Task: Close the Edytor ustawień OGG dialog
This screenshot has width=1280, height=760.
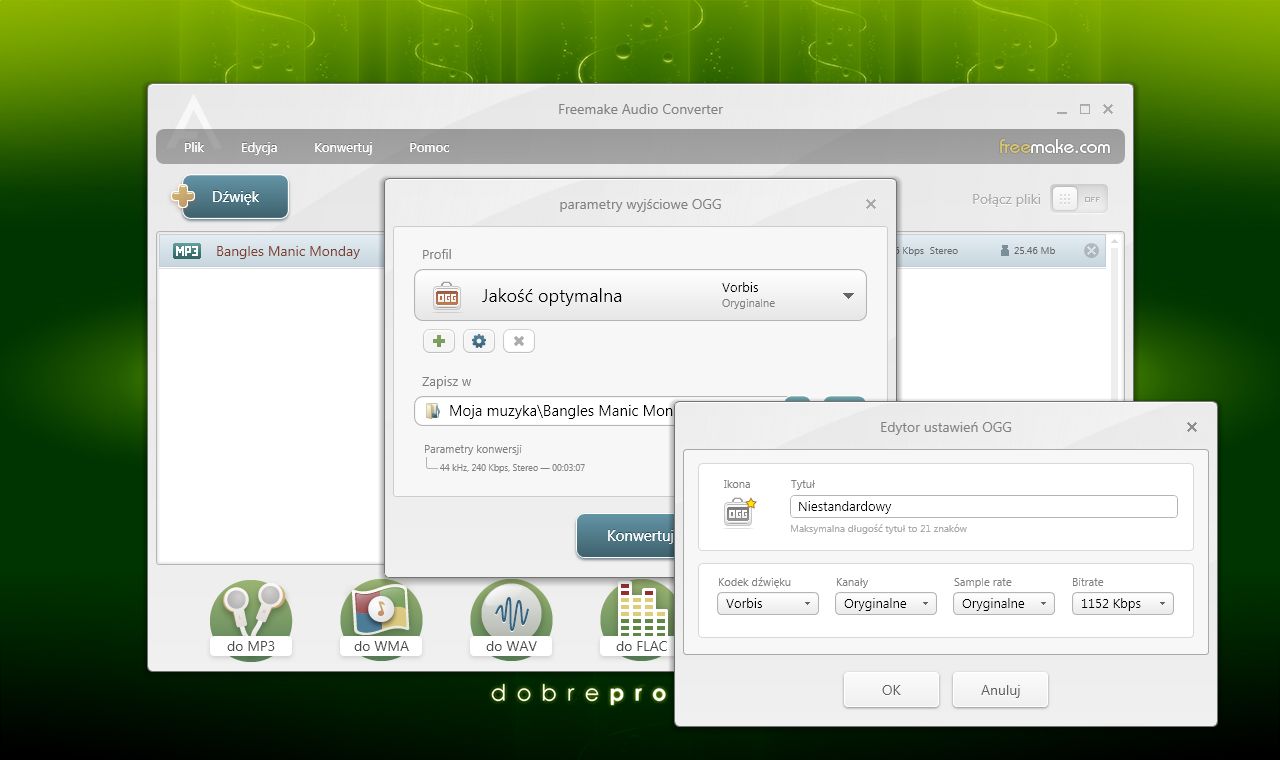Action: (1191, 427)
